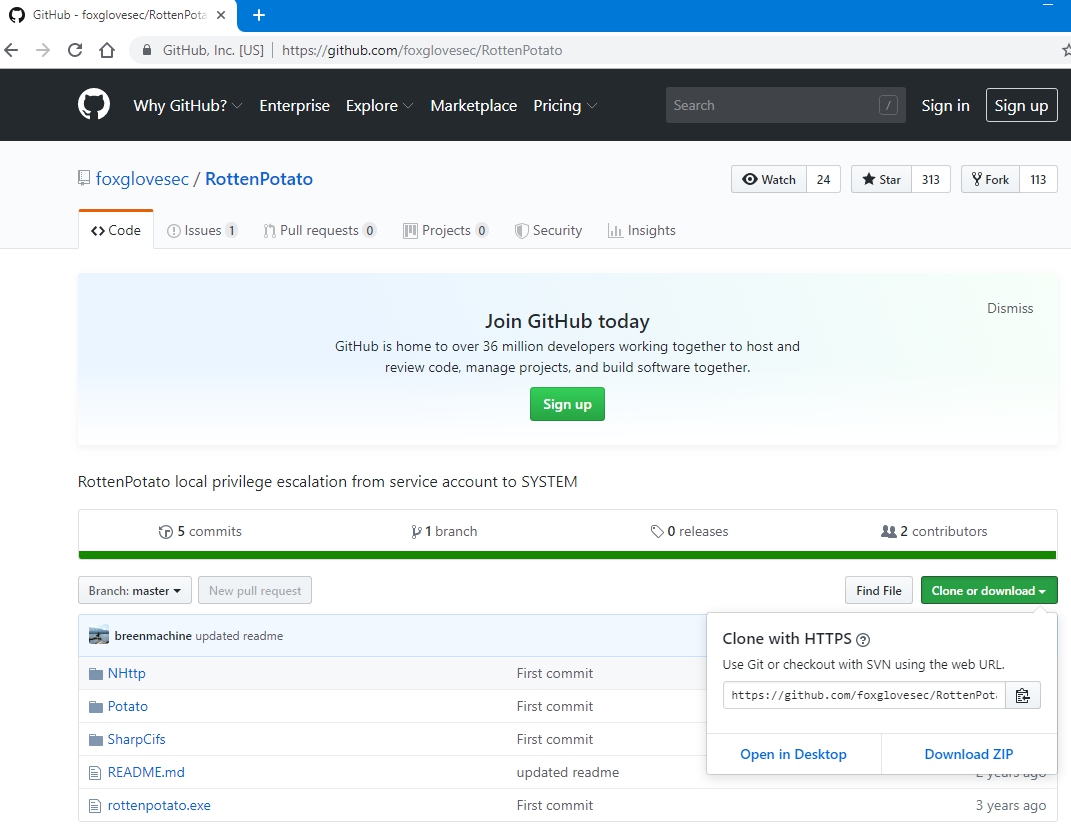
Task: Click breenmachine's avatar thumbnail
Action: pyautogui.click(x=99, y=635)
